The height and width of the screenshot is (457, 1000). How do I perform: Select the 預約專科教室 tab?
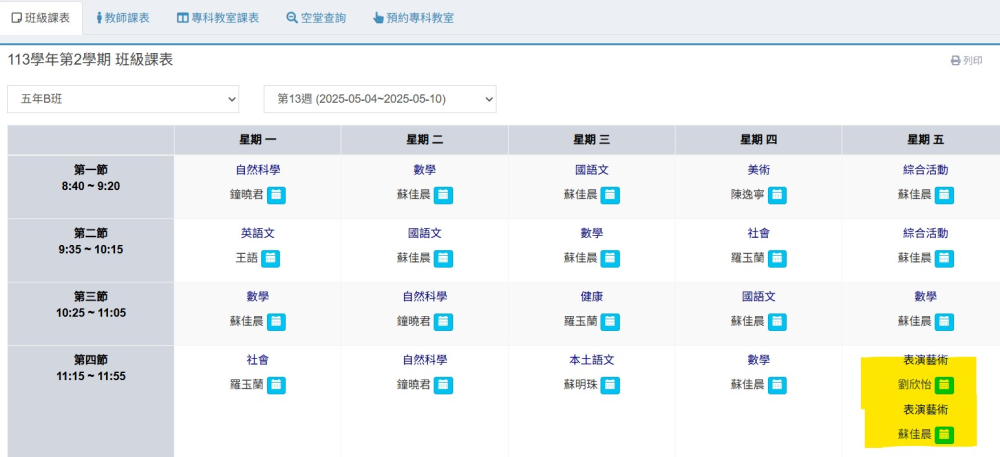pos(414,18)
